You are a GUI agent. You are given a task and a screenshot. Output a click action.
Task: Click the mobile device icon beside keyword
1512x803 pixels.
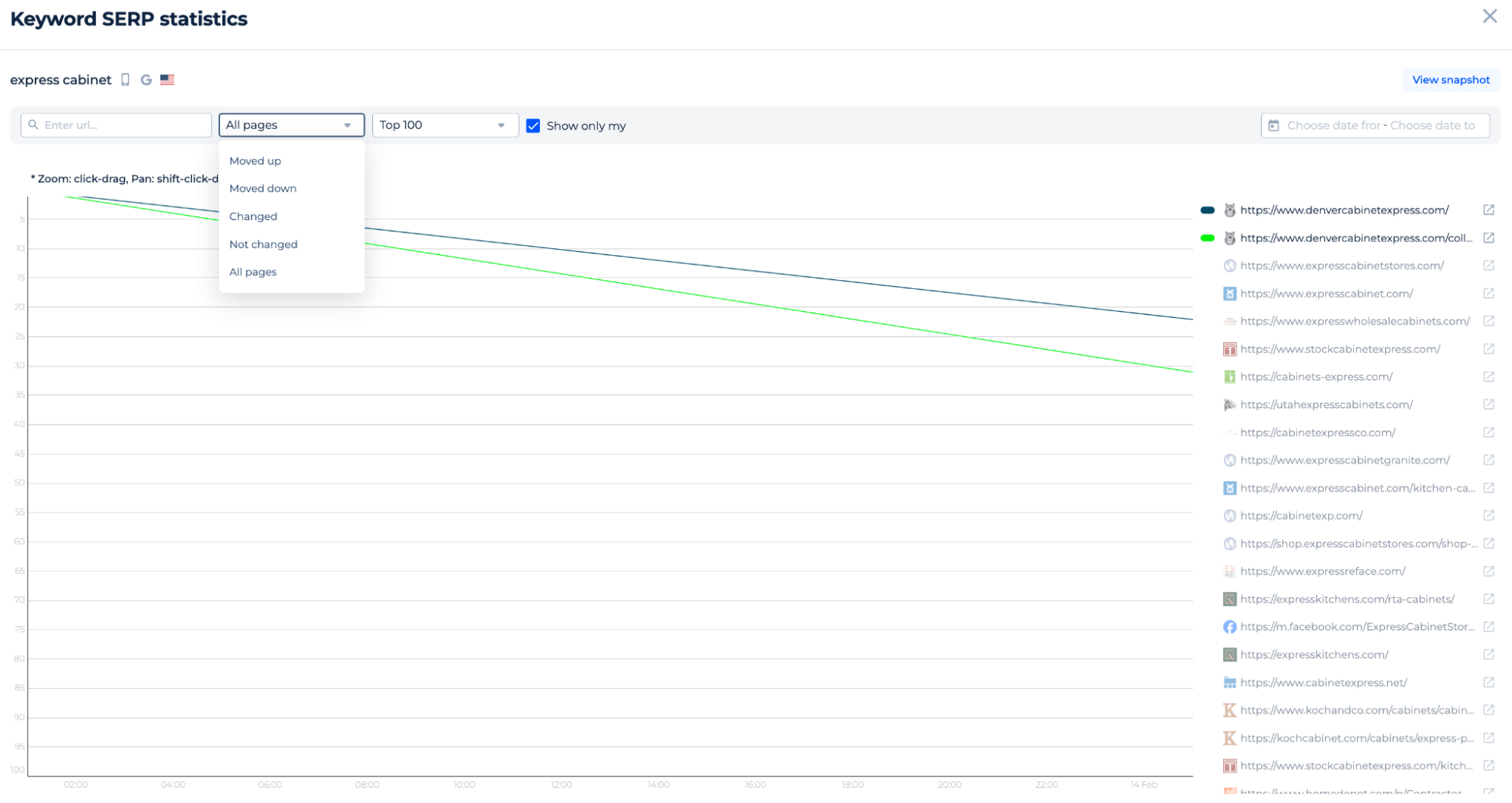(126, 79)
